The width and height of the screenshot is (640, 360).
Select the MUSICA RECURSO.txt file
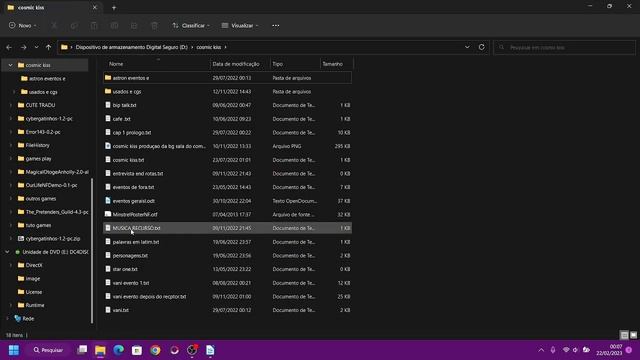tap(227, 228)
